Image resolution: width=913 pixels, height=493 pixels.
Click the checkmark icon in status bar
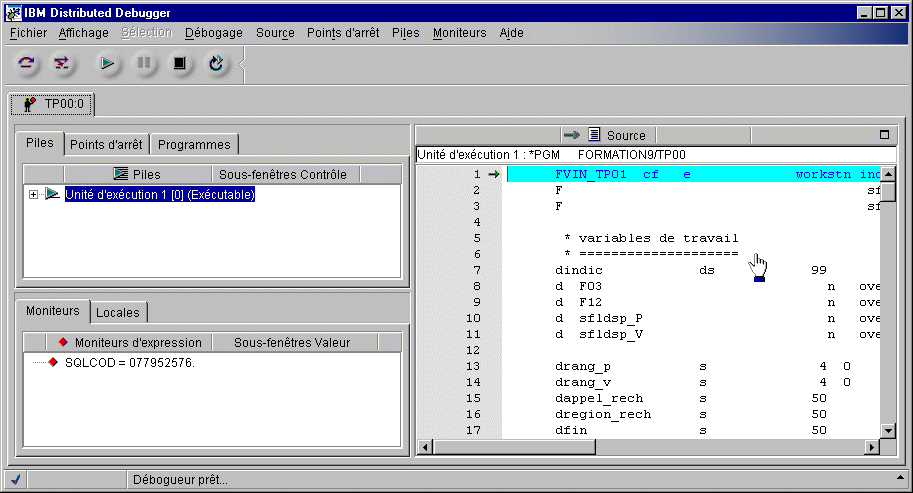coord(16,480)
